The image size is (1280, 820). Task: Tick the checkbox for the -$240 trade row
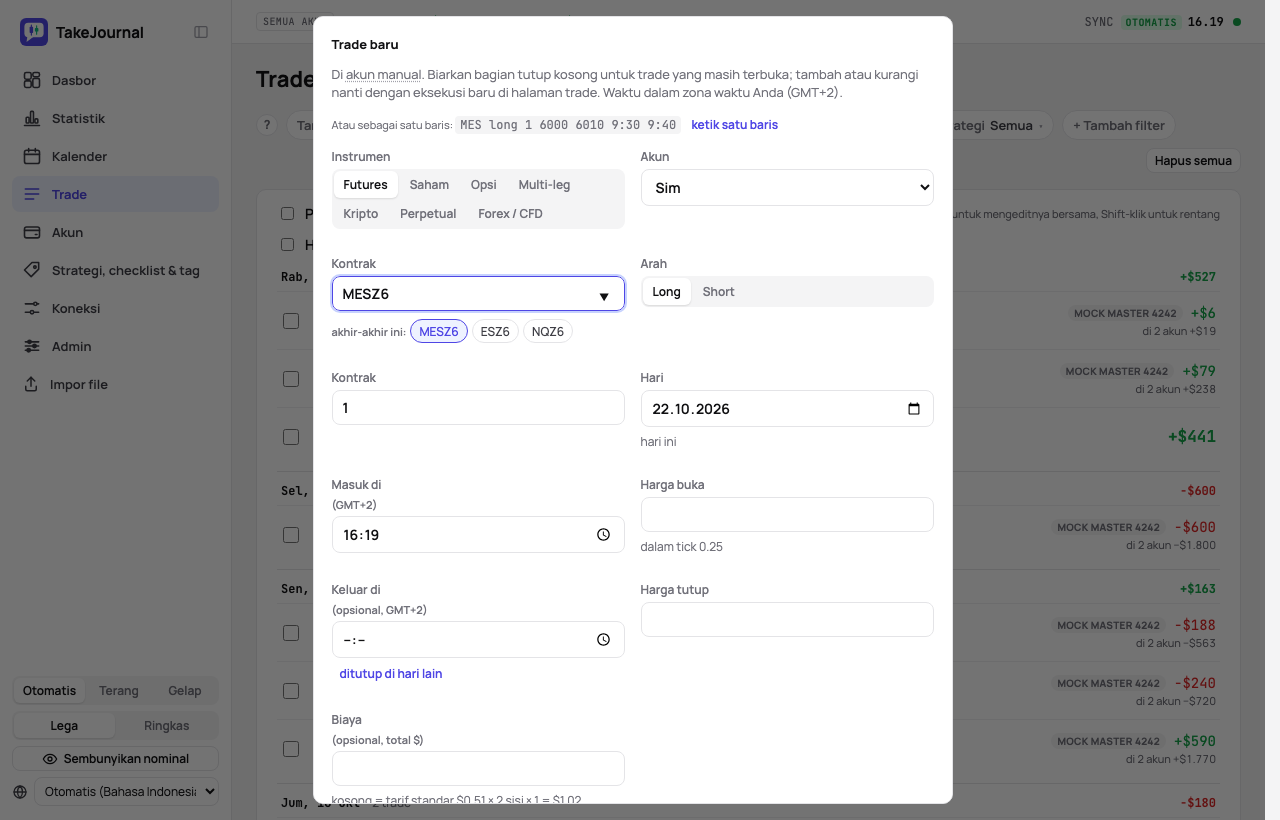[x=291, y=691]
